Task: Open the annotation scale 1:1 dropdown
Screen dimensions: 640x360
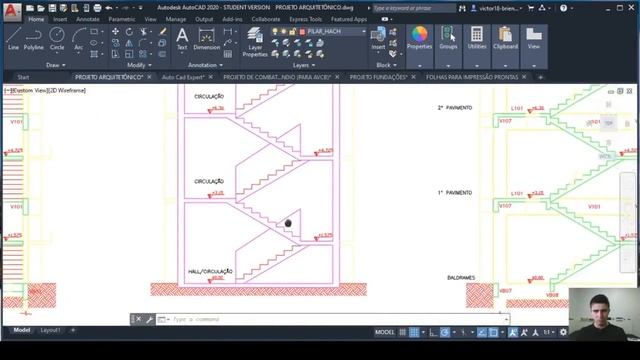Action: tap(549, 332)
